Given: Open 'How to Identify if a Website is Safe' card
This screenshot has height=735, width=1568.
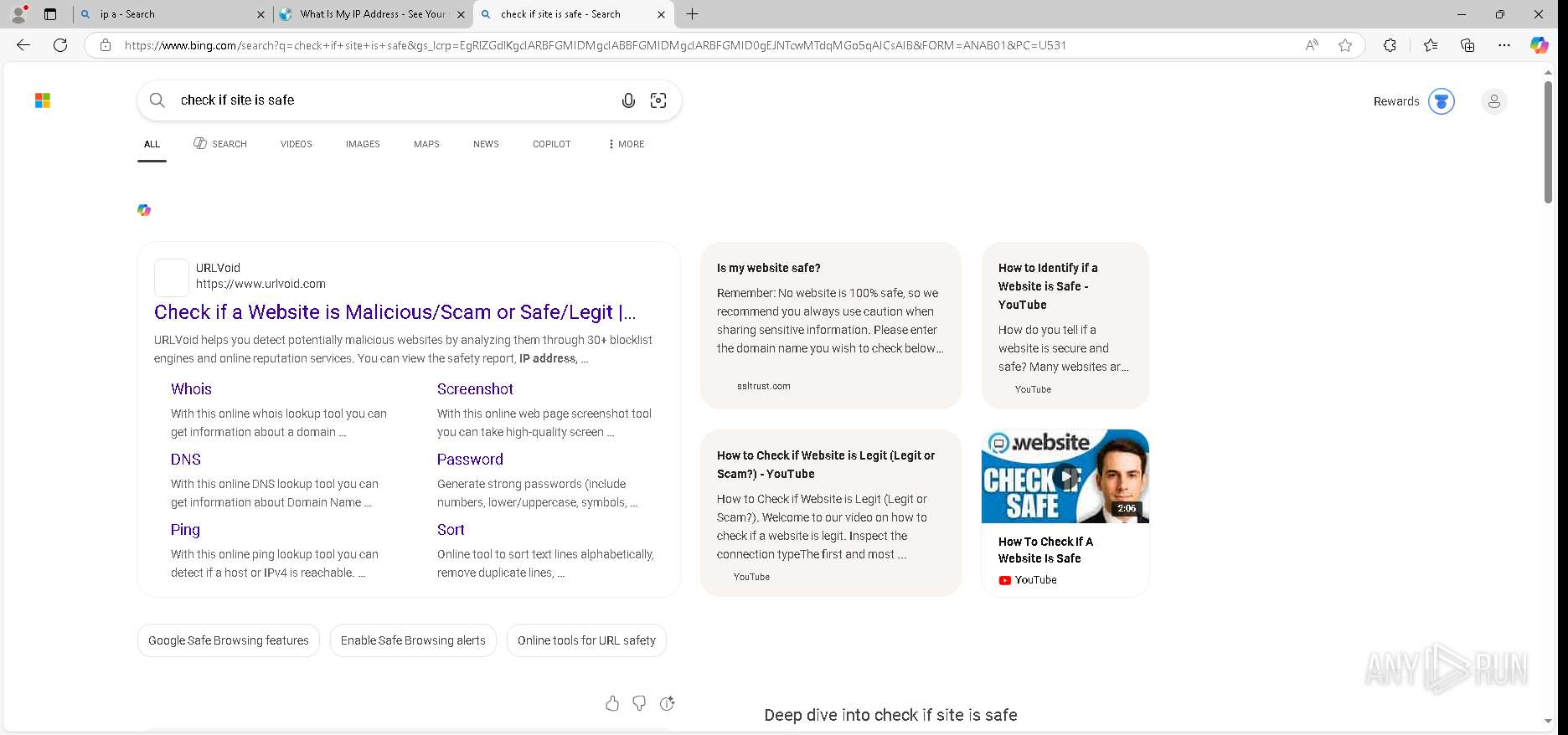Looking at the screenshot, I should [x=1065, y=325].
